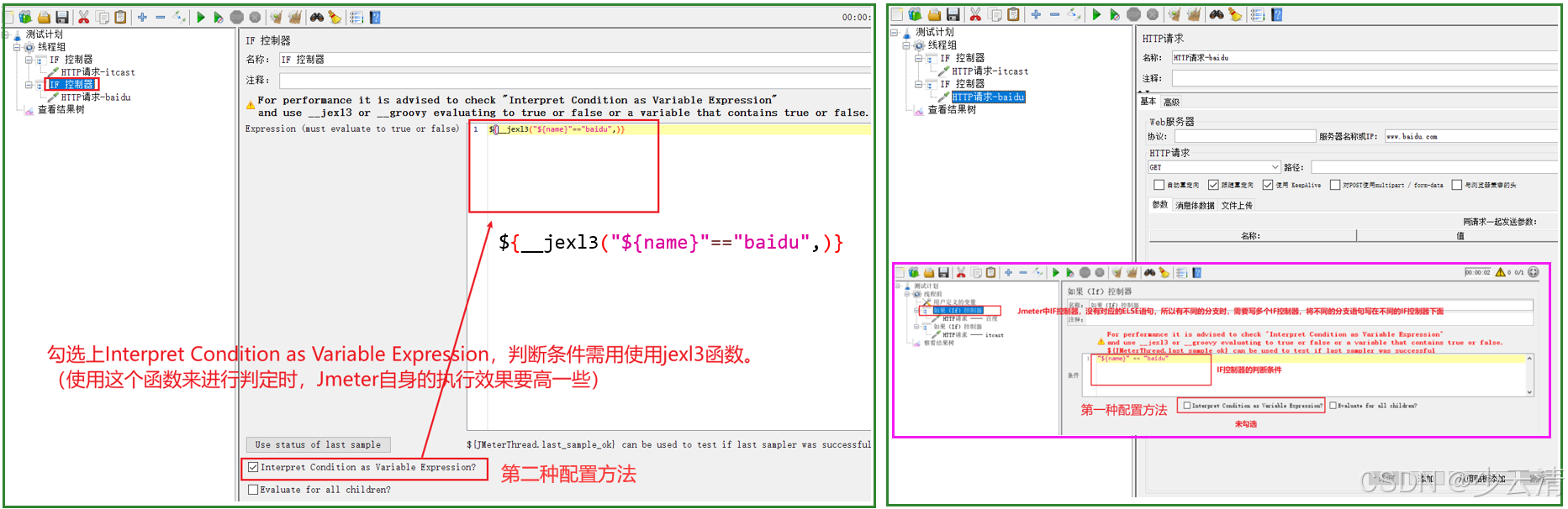Click Help question mark icon in left window

coord(375,17)
